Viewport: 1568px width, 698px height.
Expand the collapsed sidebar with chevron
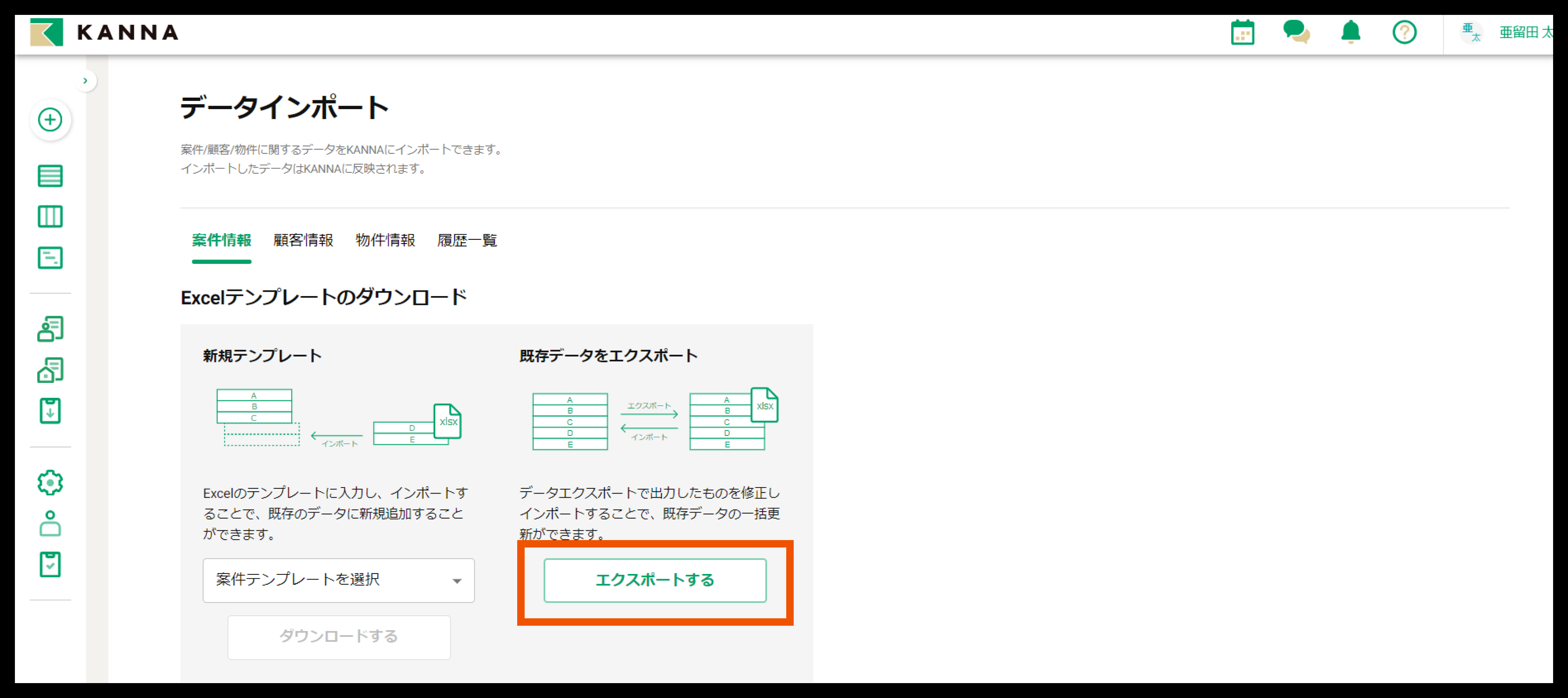85,80
